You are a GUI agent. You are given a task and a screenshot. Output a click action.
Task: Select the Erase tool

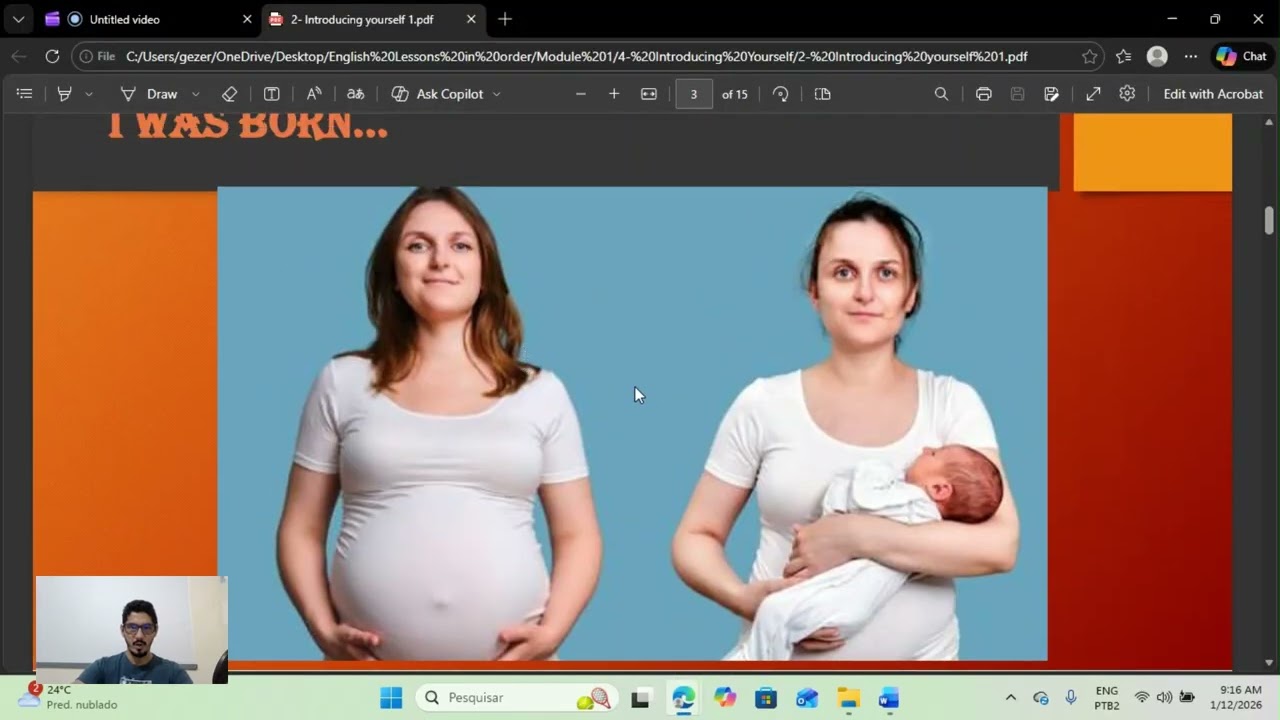point(229,94)
